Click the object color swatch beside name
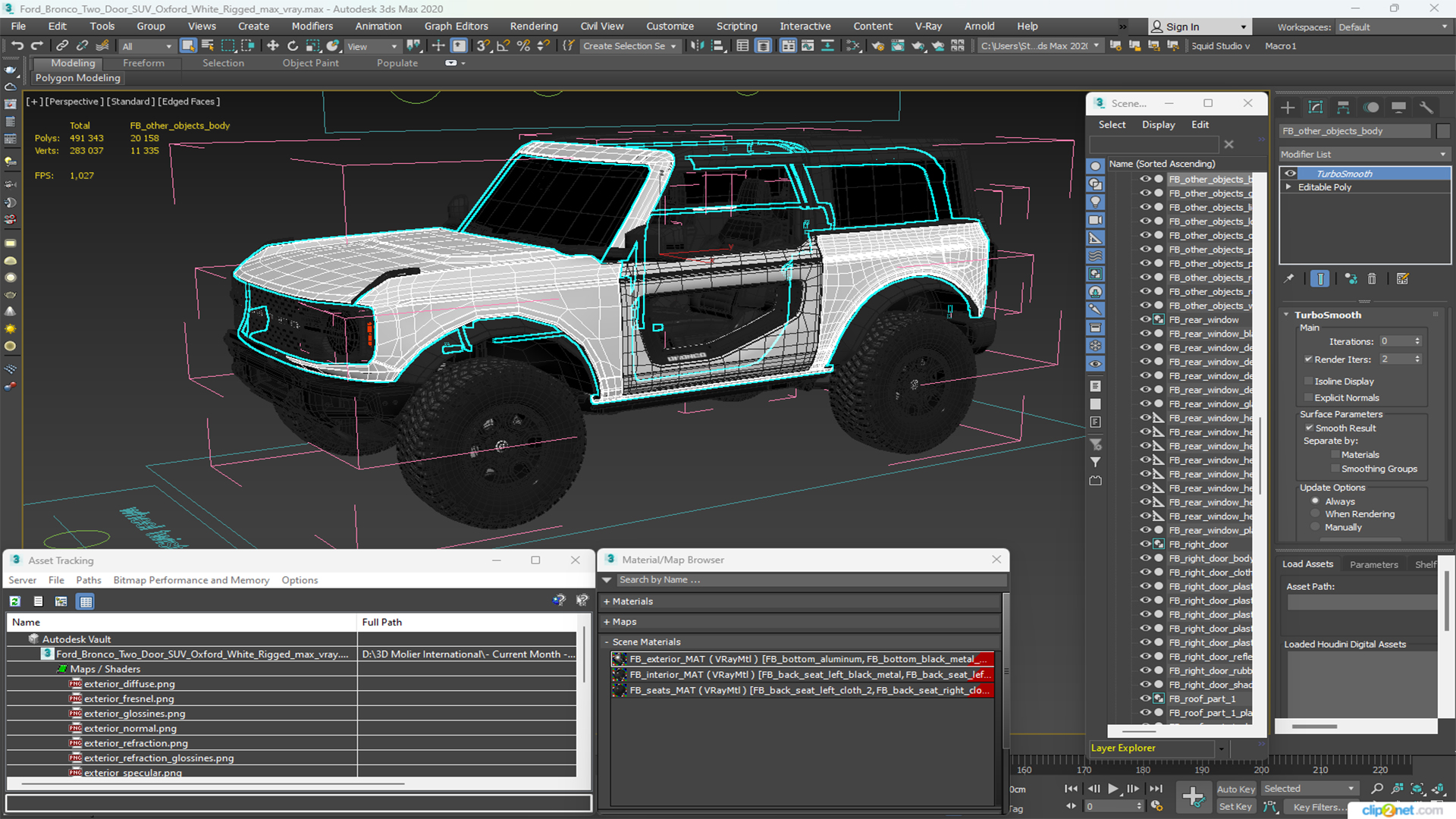The height and width of the screenshot is (819, 1456). click(x=1443, y=131)
